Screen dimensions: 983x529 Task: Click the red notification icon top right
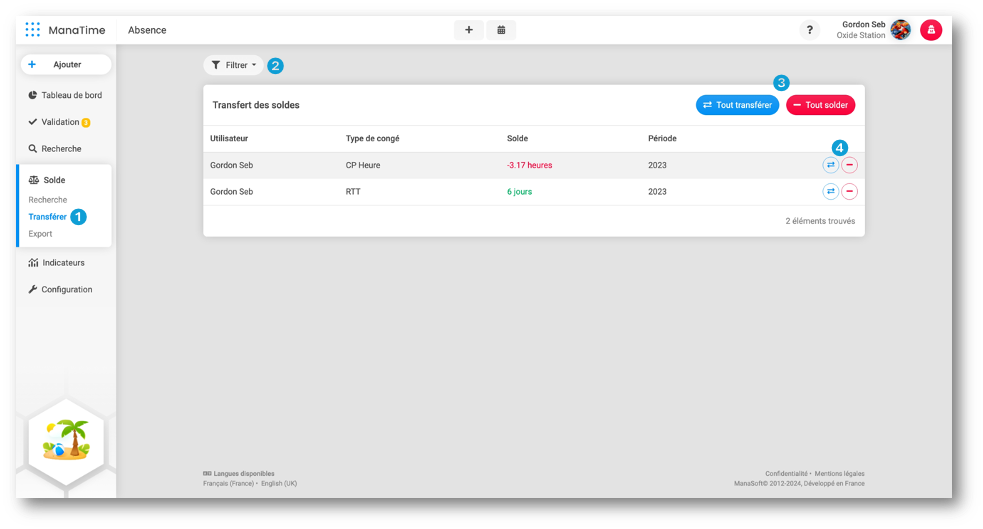click(x=931, y=30)
